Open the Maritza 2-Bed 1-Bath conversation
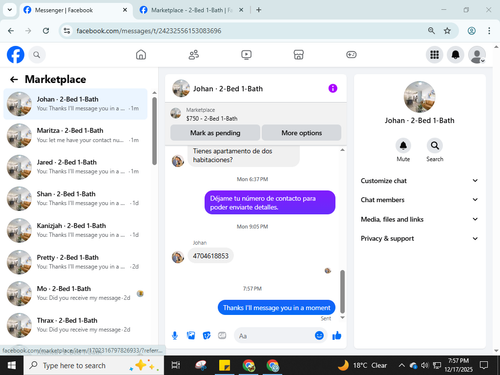The image size is (500, 375). point(75,135)
